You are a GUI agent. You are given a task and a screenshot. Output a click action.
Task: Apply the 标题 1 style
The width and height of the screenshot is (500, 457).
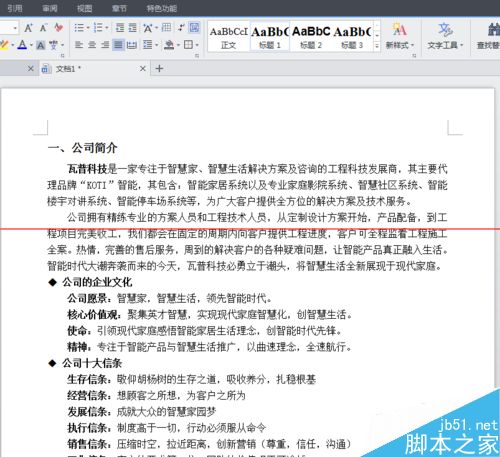[x=270, y=37]
